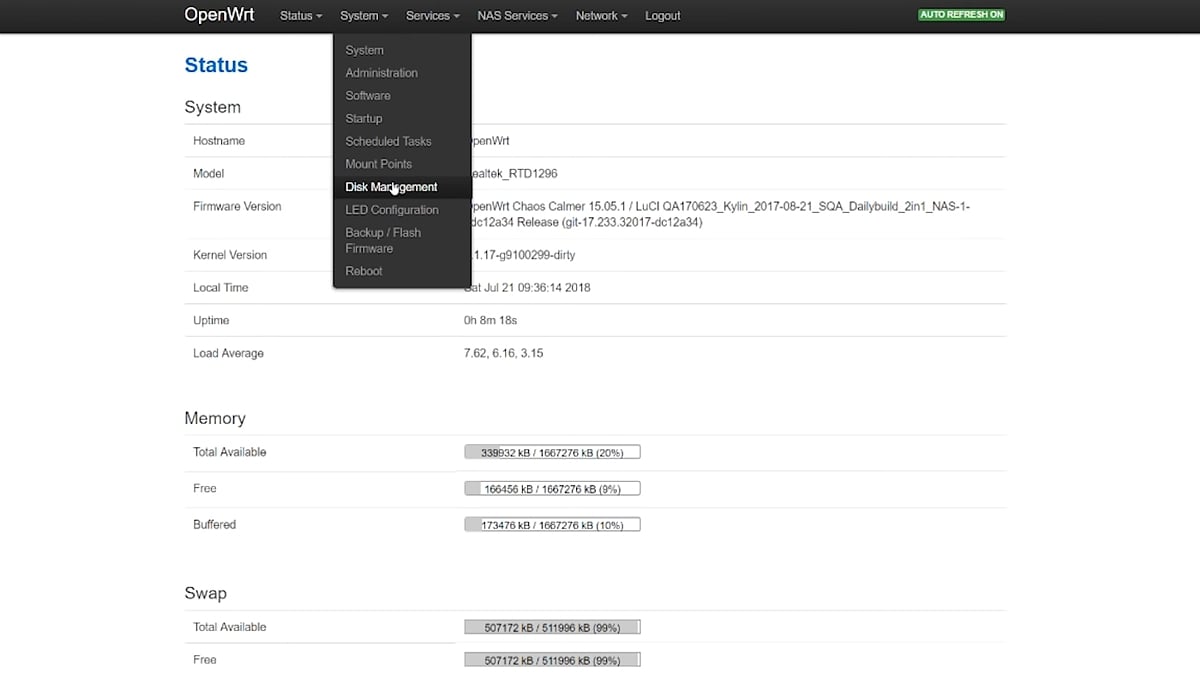Viewport: 1200px width, 675px height.
Task: Expand the Network dropdown menu
Action: (x=600, y=15)
